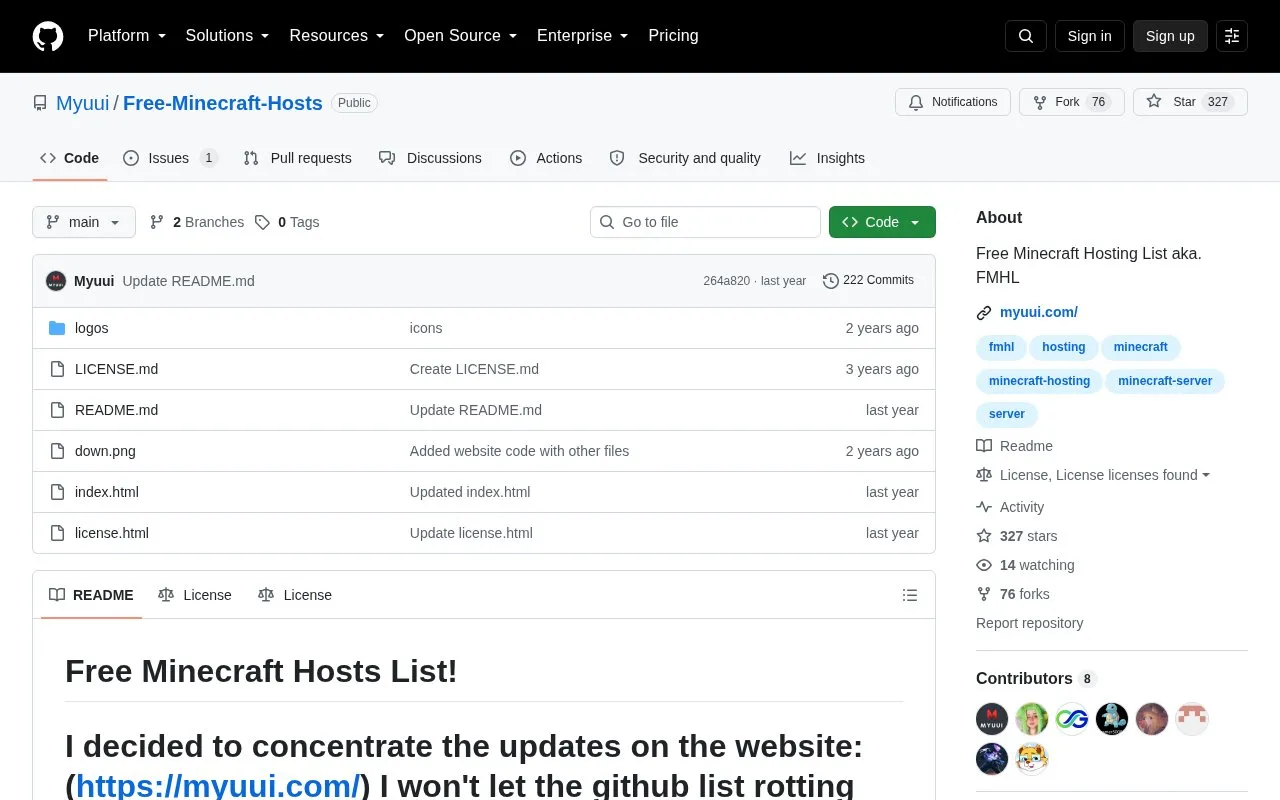Image resolution: width=1280 pixels, height=800 pixels.
Task: Open the green Code dropdown button
Action: (x=882, y=222)
